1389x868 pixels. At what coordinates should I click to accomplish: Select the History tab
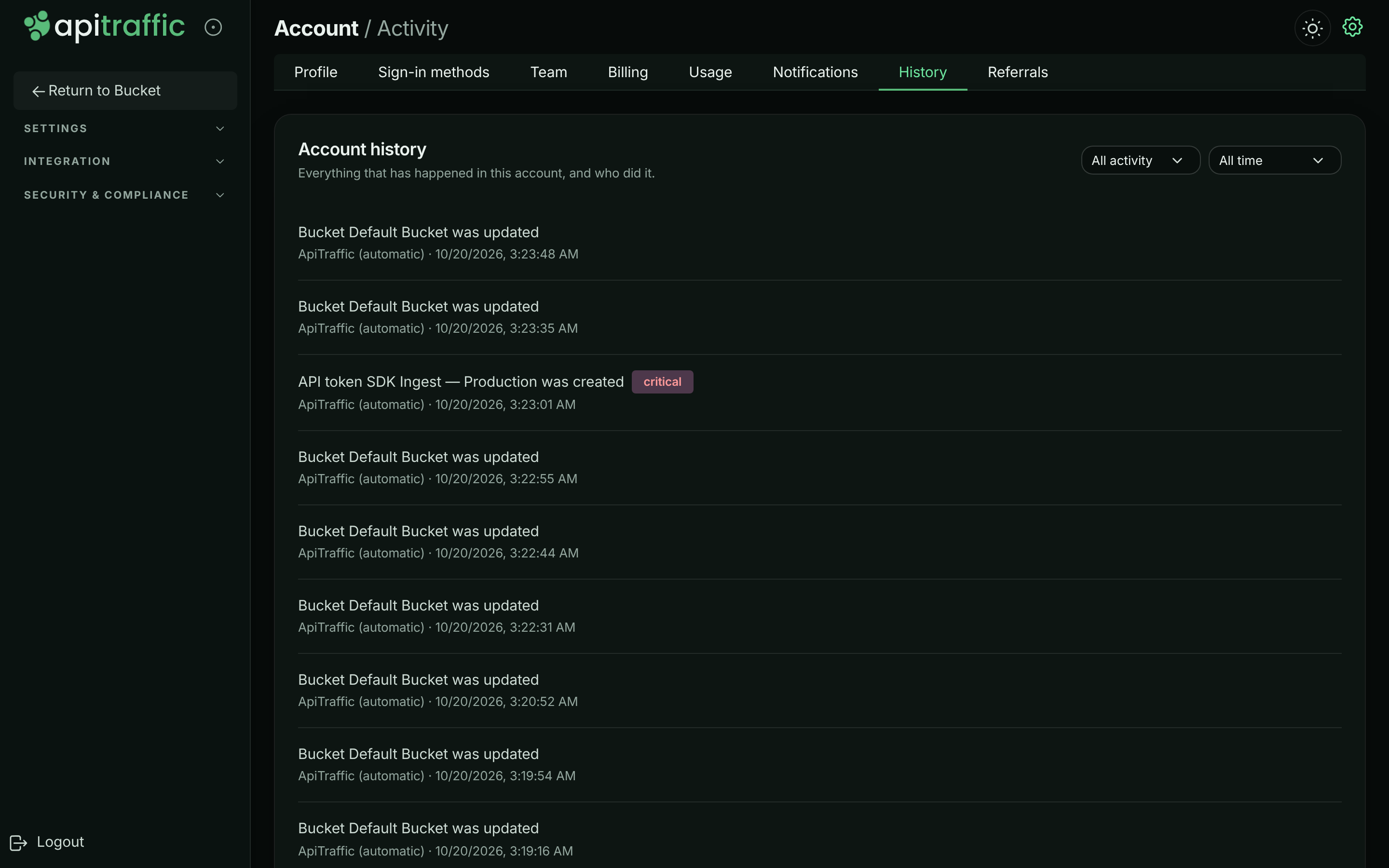coord(922,72)
